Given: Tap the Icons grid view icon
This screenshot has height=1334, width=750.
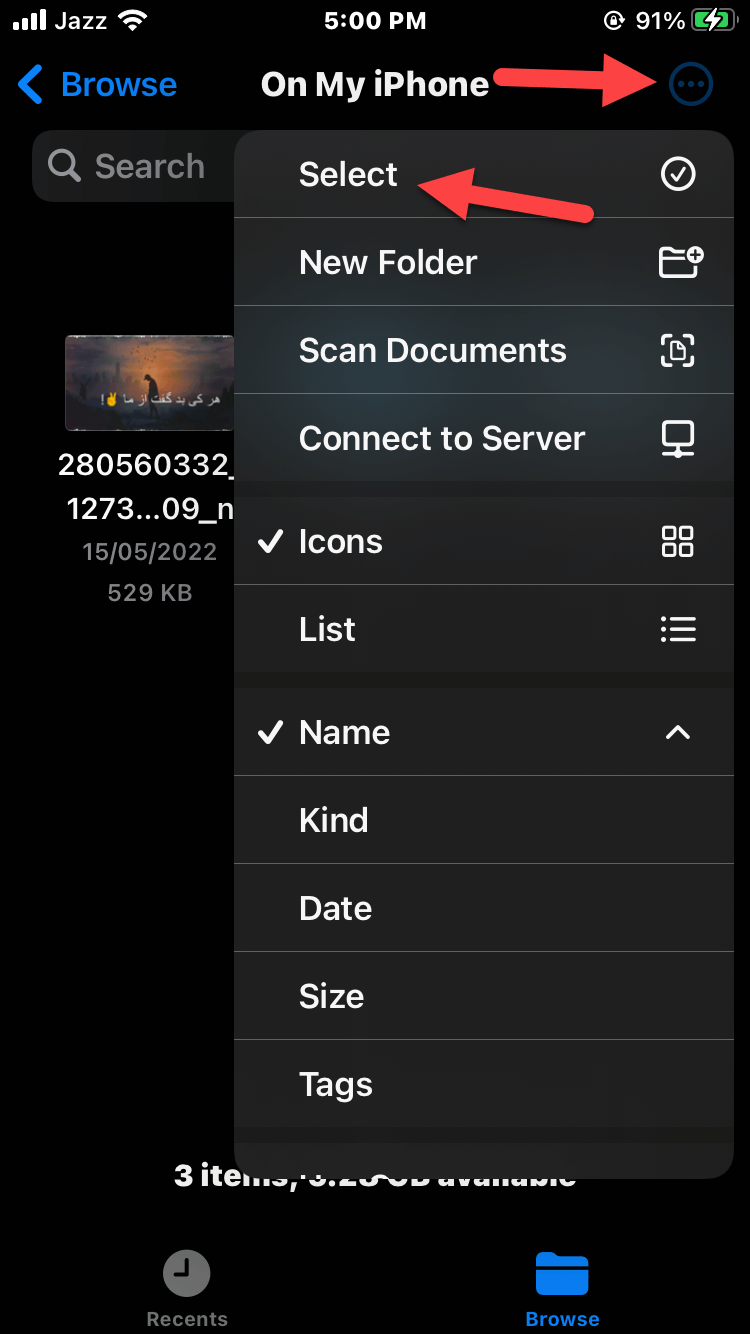Looking at the screenshot, I should click(x=678, y=541).
